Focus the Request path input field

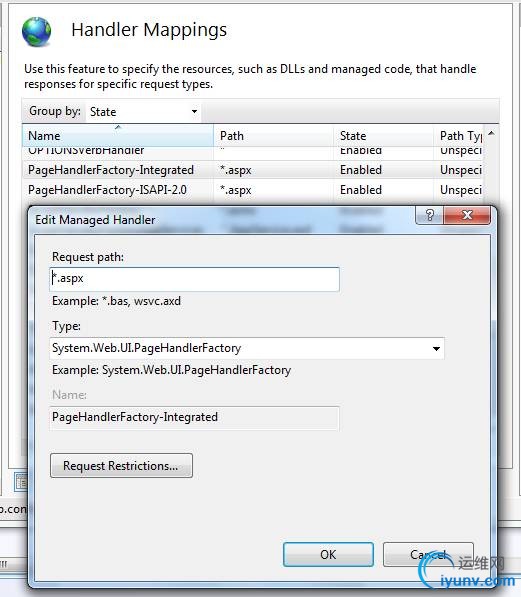point(195,279)
